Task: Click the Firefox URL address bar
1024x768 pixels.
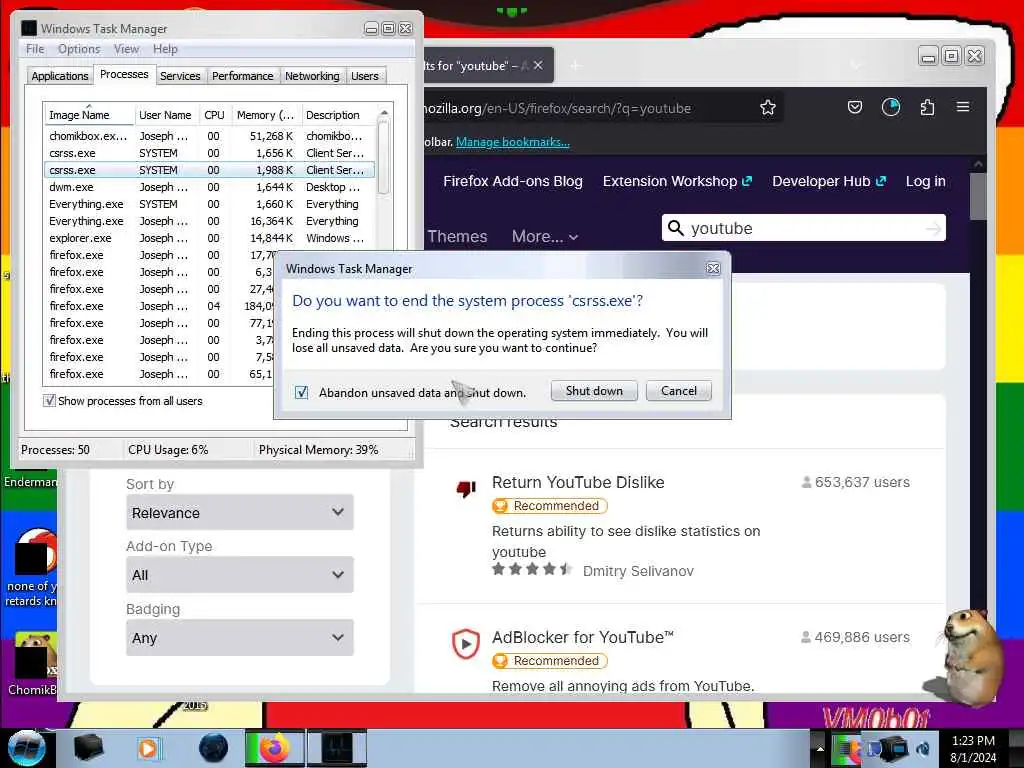Action: coord(588,108)
